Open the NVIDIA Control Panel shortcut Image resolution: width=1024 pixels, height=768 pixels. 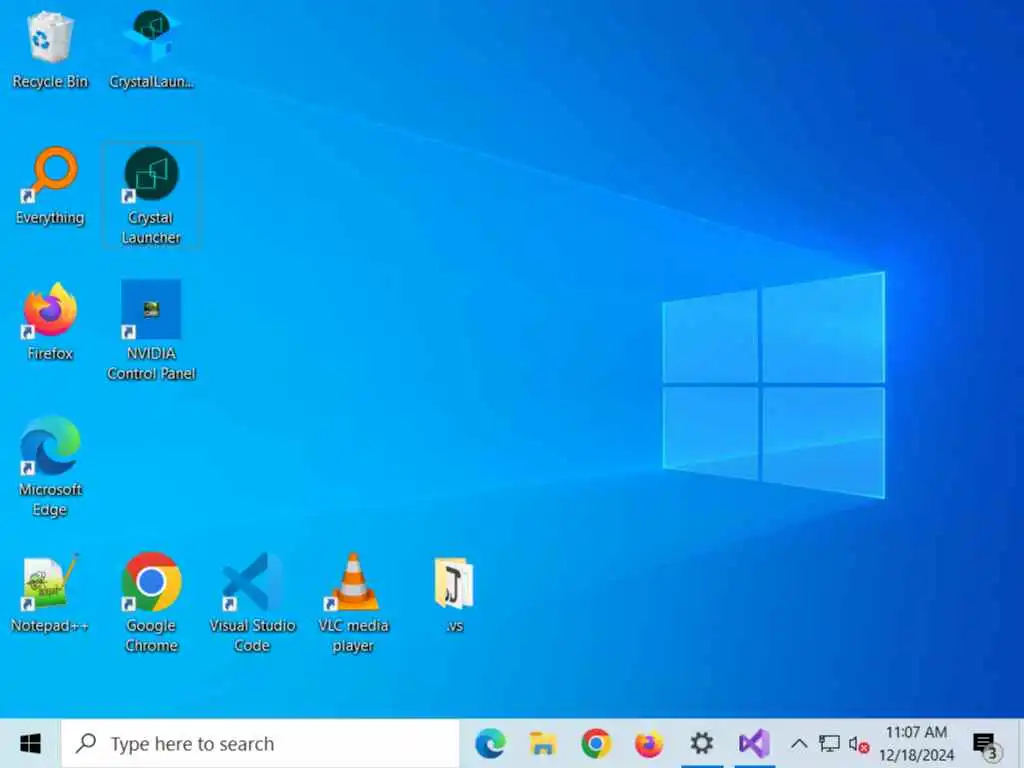click(x=151, y=330)
